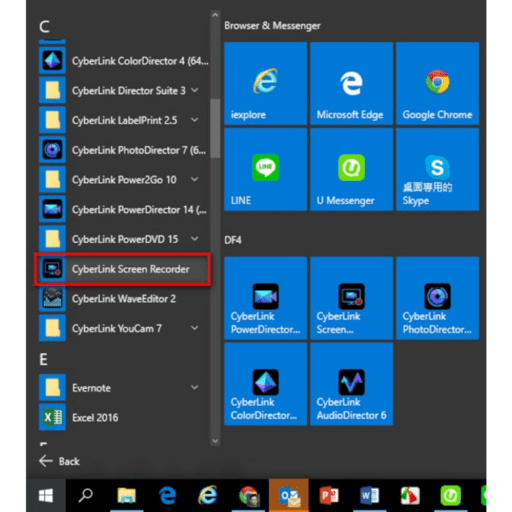Click the E letter header
Screen dimensions: 512x512
[43, 359]
